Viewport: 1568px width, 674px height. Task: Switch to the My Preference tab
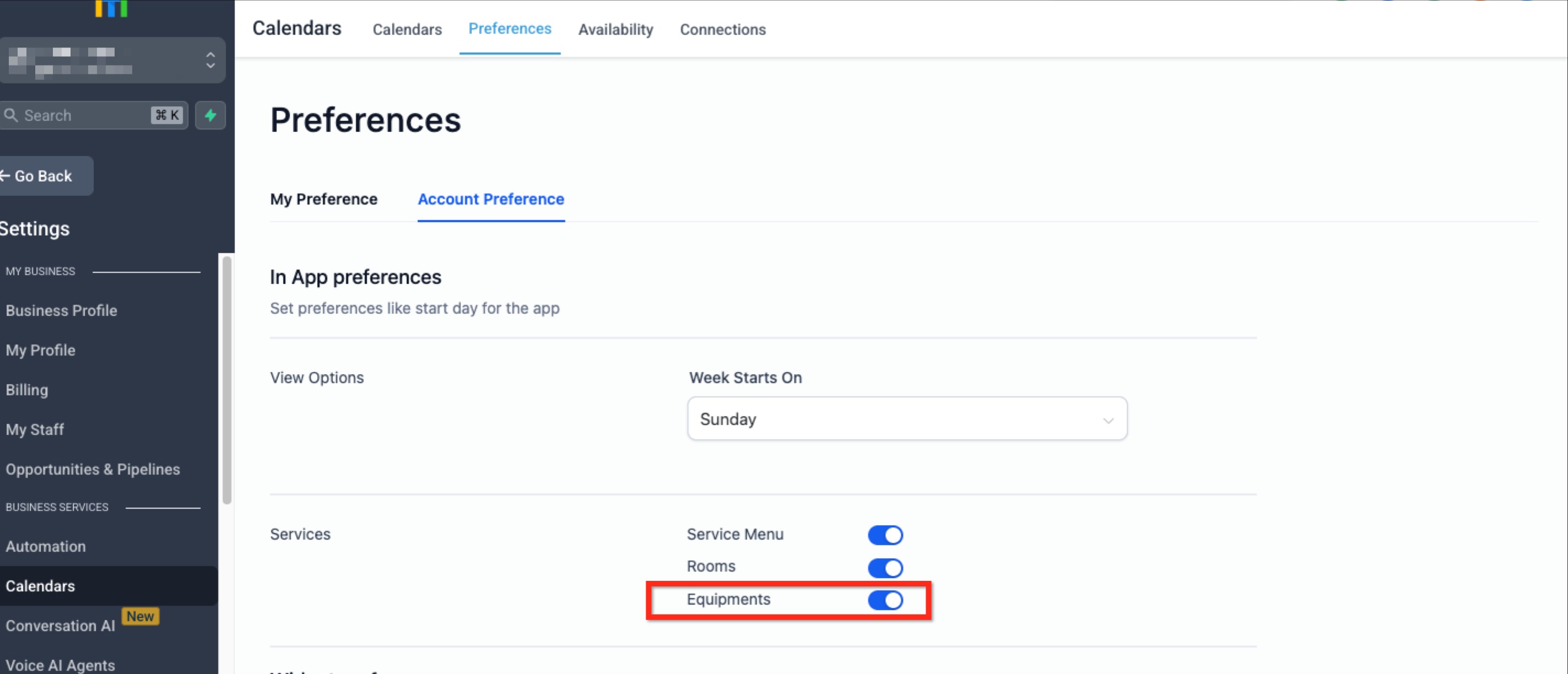point(323,199)
